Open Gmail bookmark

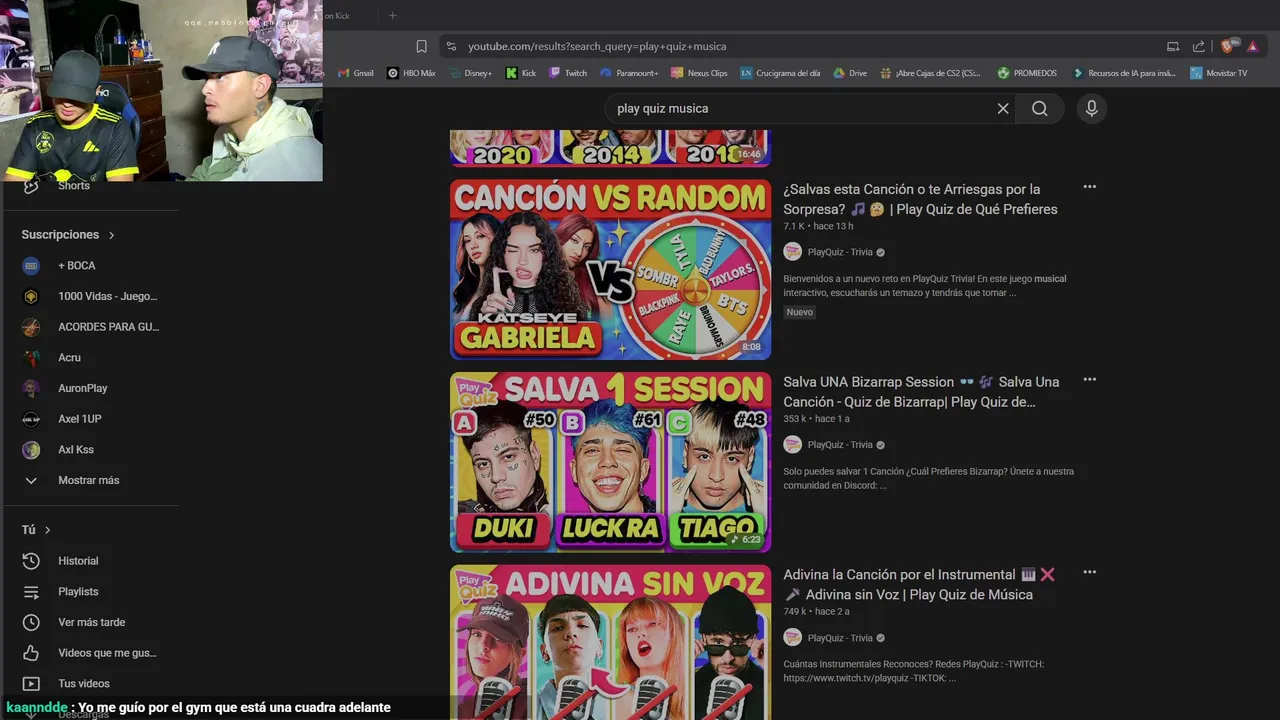pyautogui.click(x=356, y=73)
